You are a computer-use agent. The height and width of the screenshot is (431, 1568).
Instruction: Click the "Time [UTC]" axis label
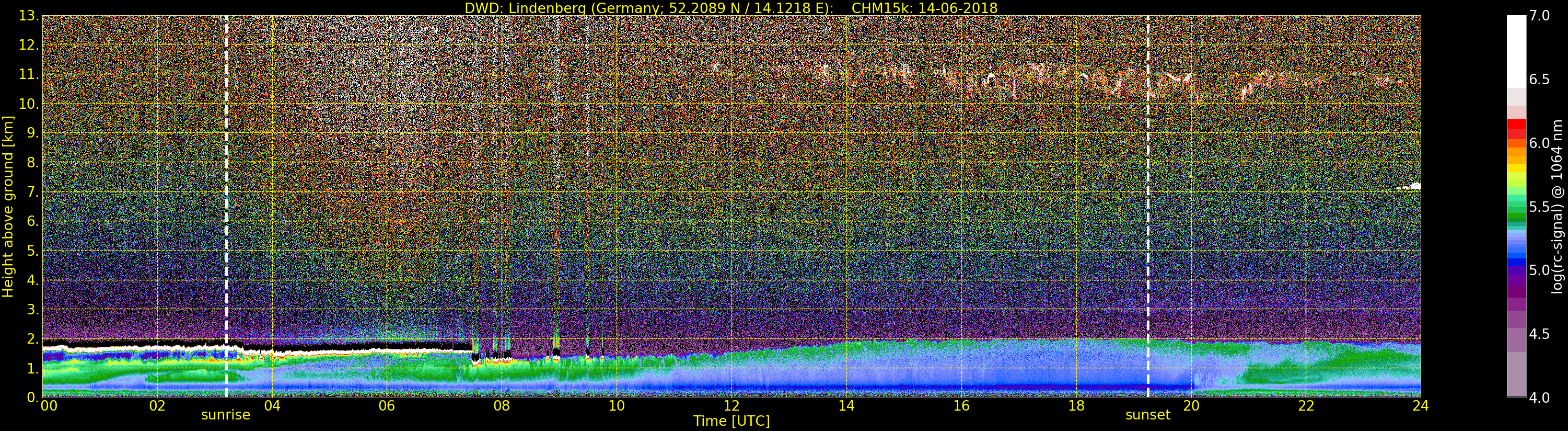pos(731,421)
